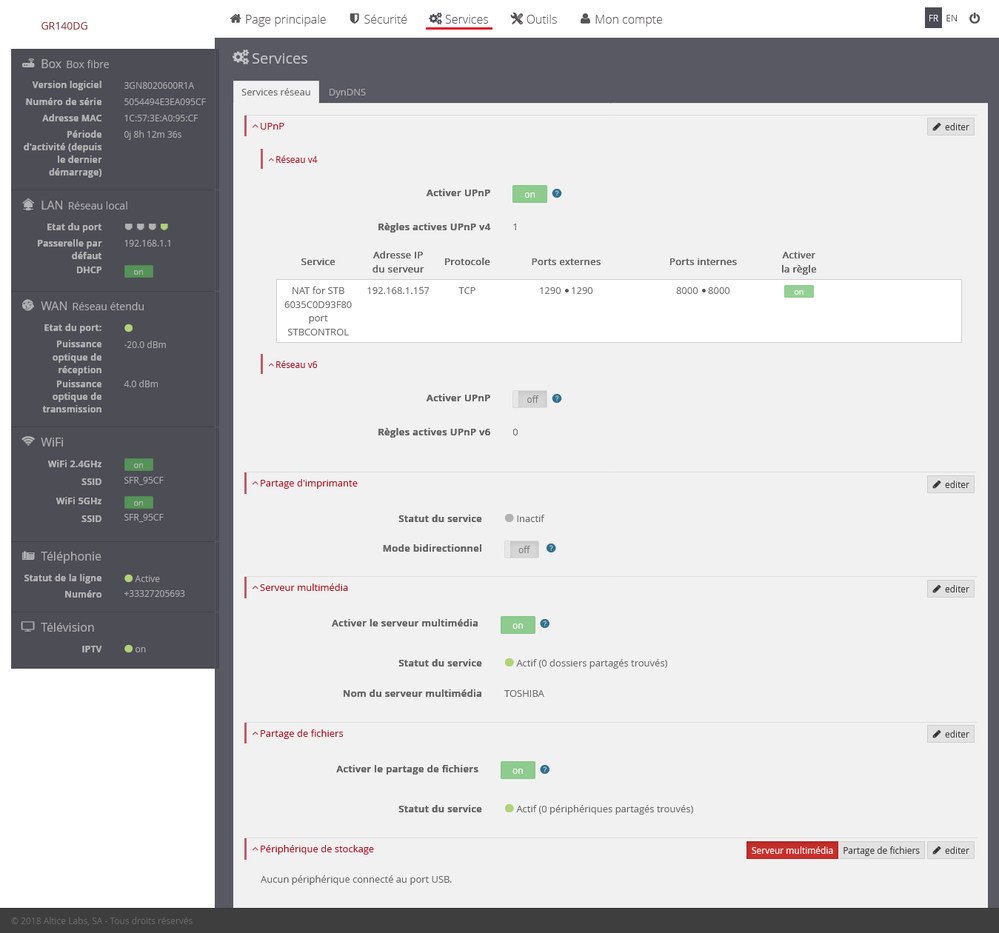Viewport: 999px width, 933px height.
Task: Click the editer button for Serveur multimédia
Action: pyautogui.click(x=949, y=588)
